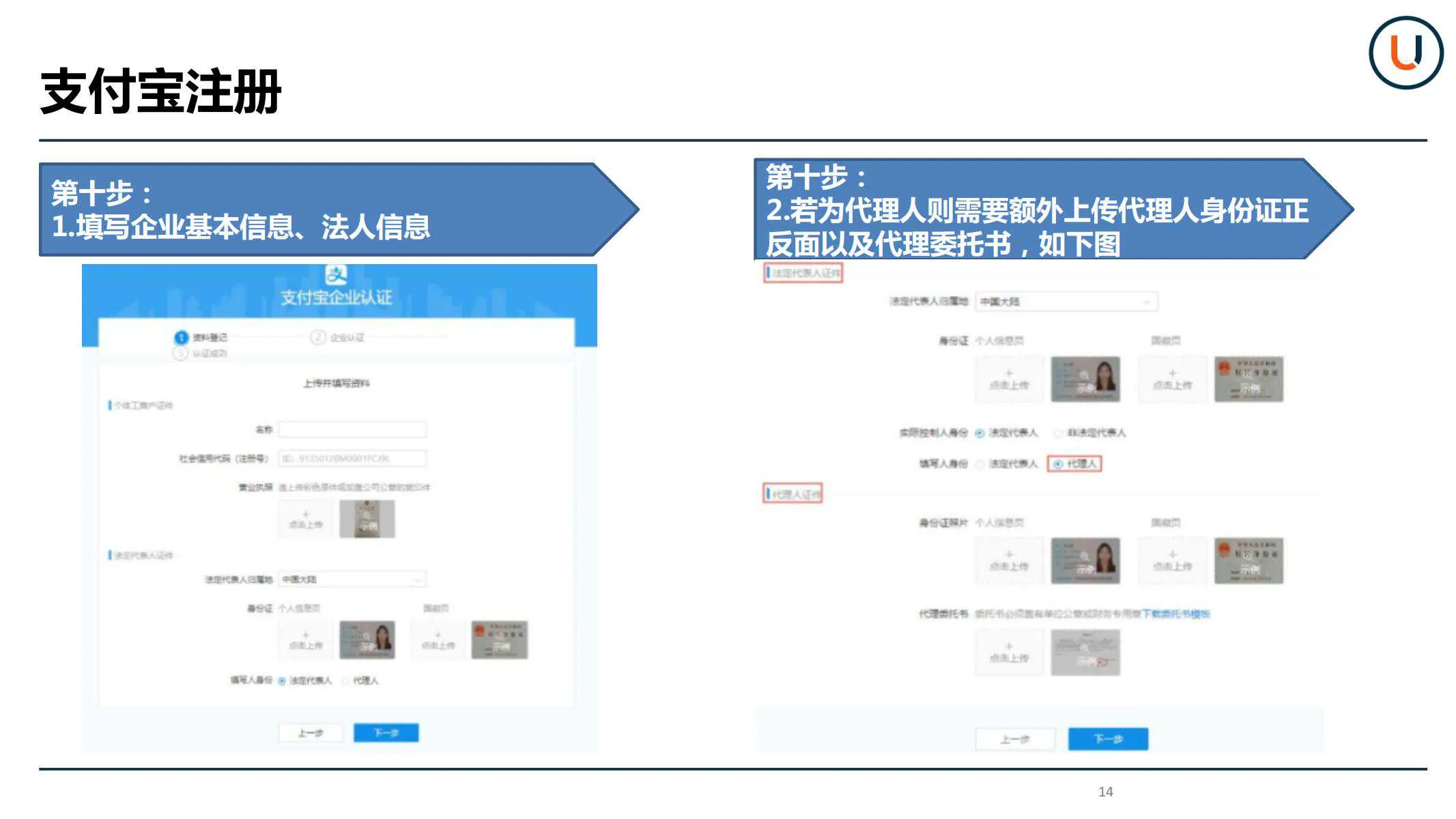Click the dropdown chevron next to 中国大陆

click(1147, 301)
